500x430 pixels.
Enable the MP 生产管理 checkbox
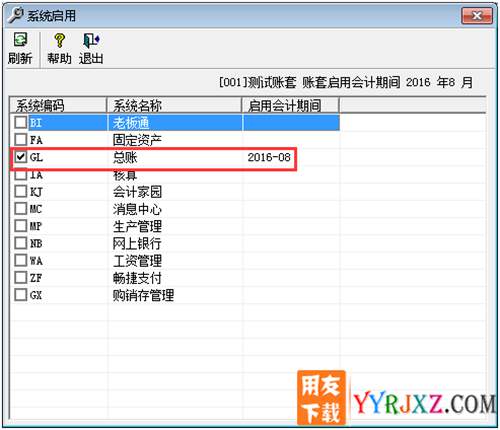click(21, 226)
